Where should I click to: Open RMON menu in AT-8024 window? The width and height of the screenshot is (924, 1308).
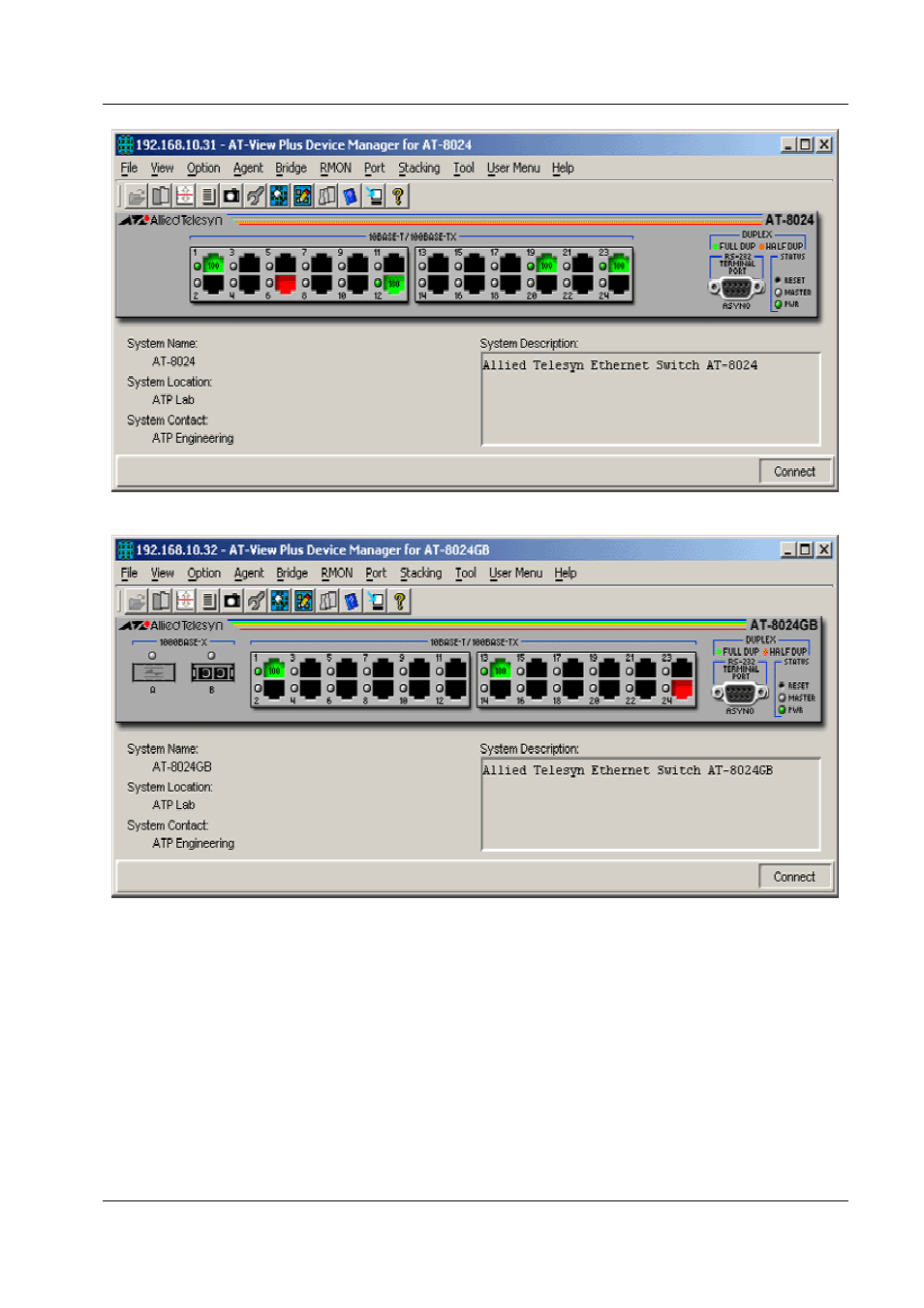click(336, 169)
